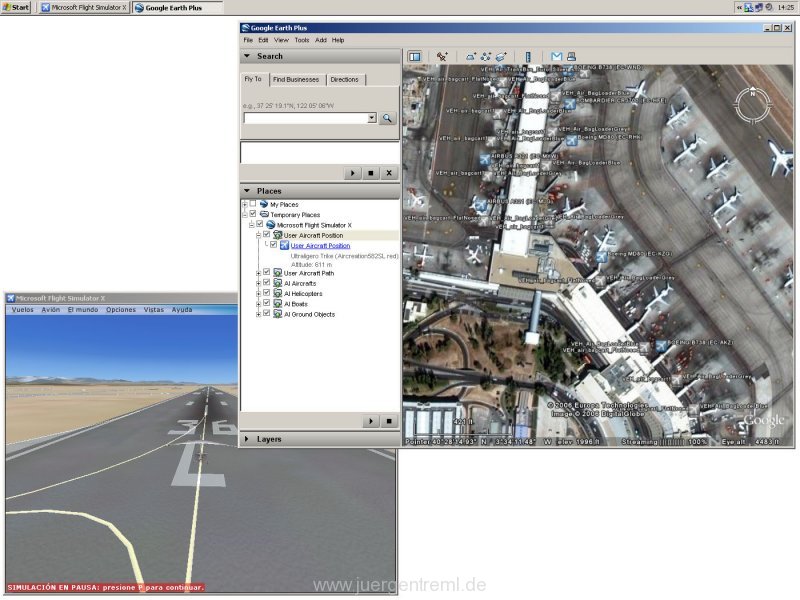Image resolution: width=800 pixels, height=600 pixels.
Task: Click the Boeing MD80 (EC-KZG) aircraft placemark
Action: [x=602, y=257]
